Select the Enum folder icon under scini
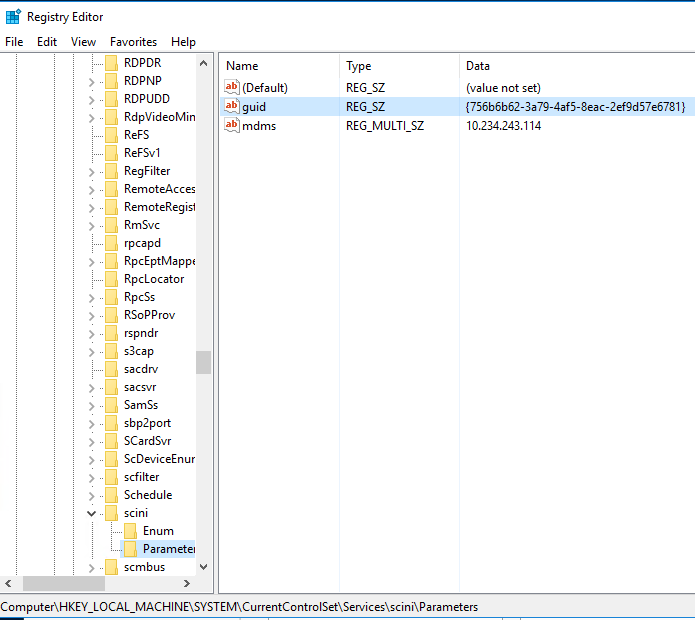Screen dimensions: 695x620 131,531
